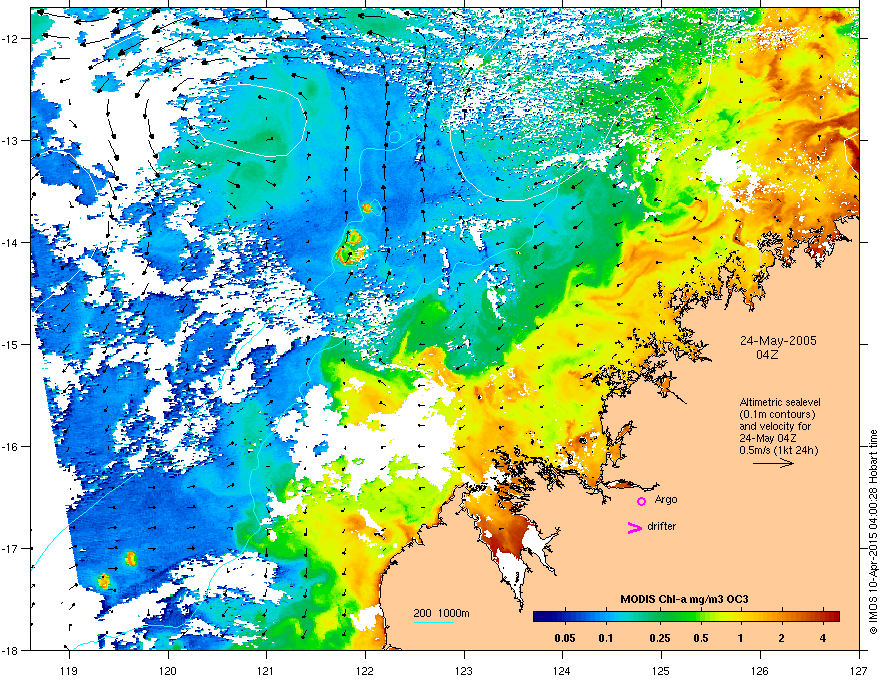Click the color scale value "0.1"
The height and width of the screenshot is (680, 880).
coord(606,638)
